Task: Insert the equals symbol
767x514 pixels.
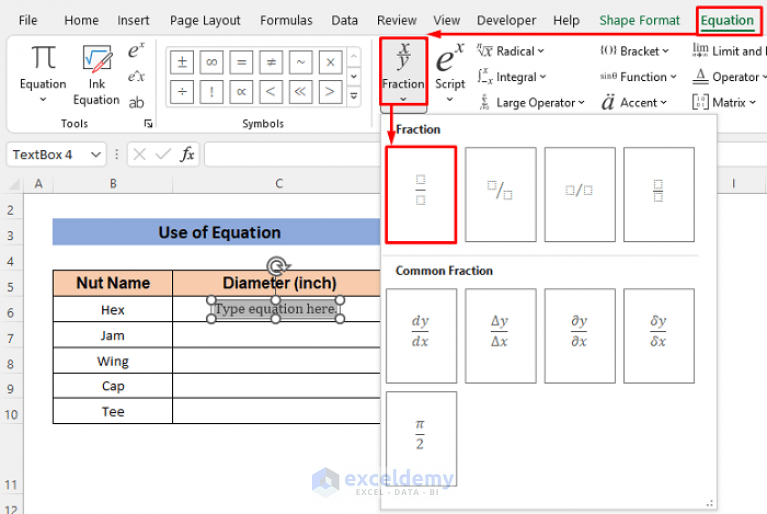Action: point(241,62)
